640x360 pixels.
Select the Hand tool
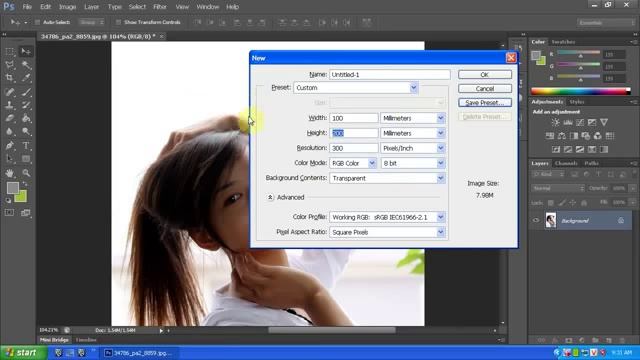pyautogui.click(x=9, y=173)
